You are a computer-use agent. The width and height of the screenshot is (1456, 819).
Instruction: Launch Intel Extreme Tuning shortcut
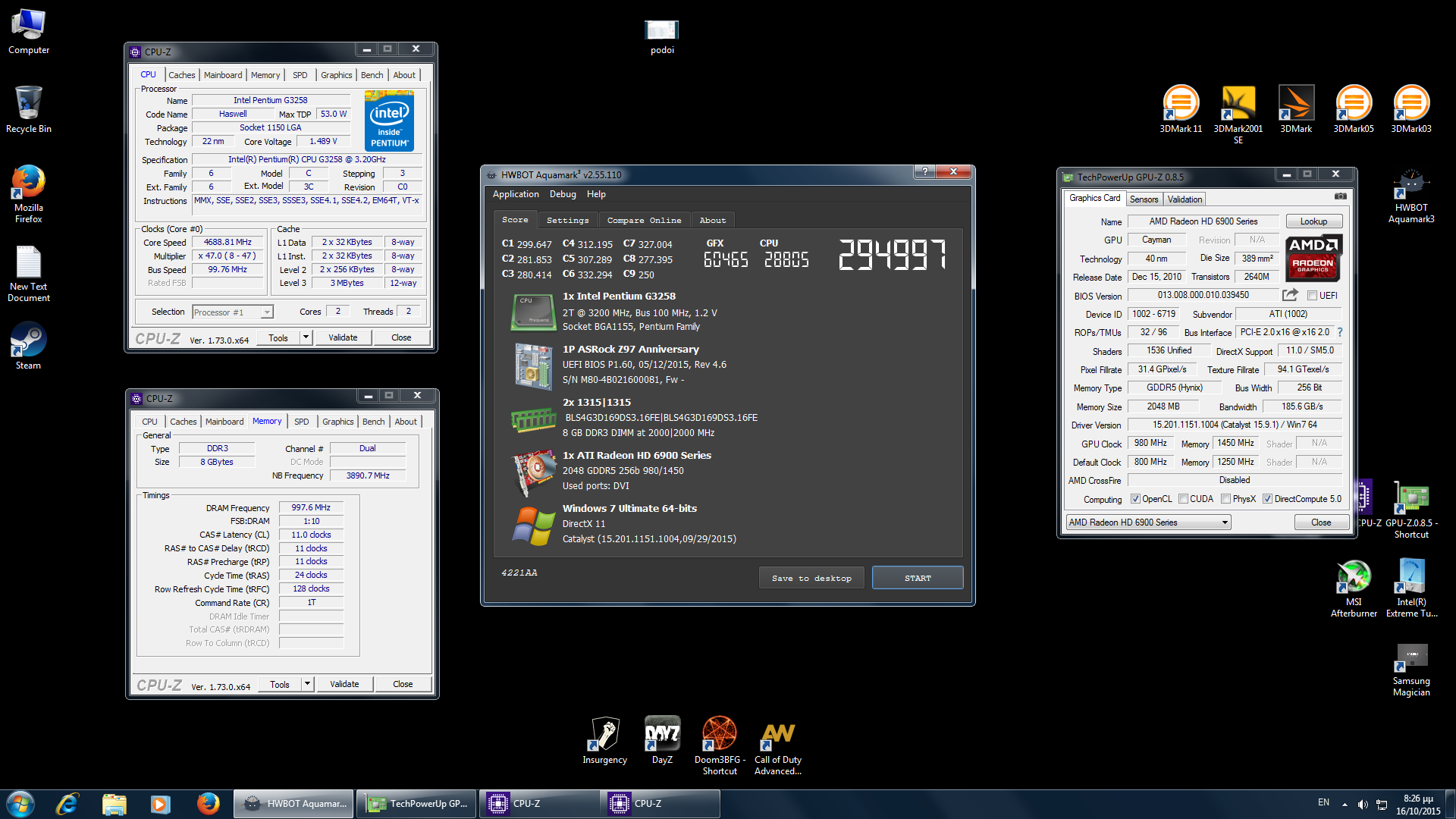pos(1411,589)
